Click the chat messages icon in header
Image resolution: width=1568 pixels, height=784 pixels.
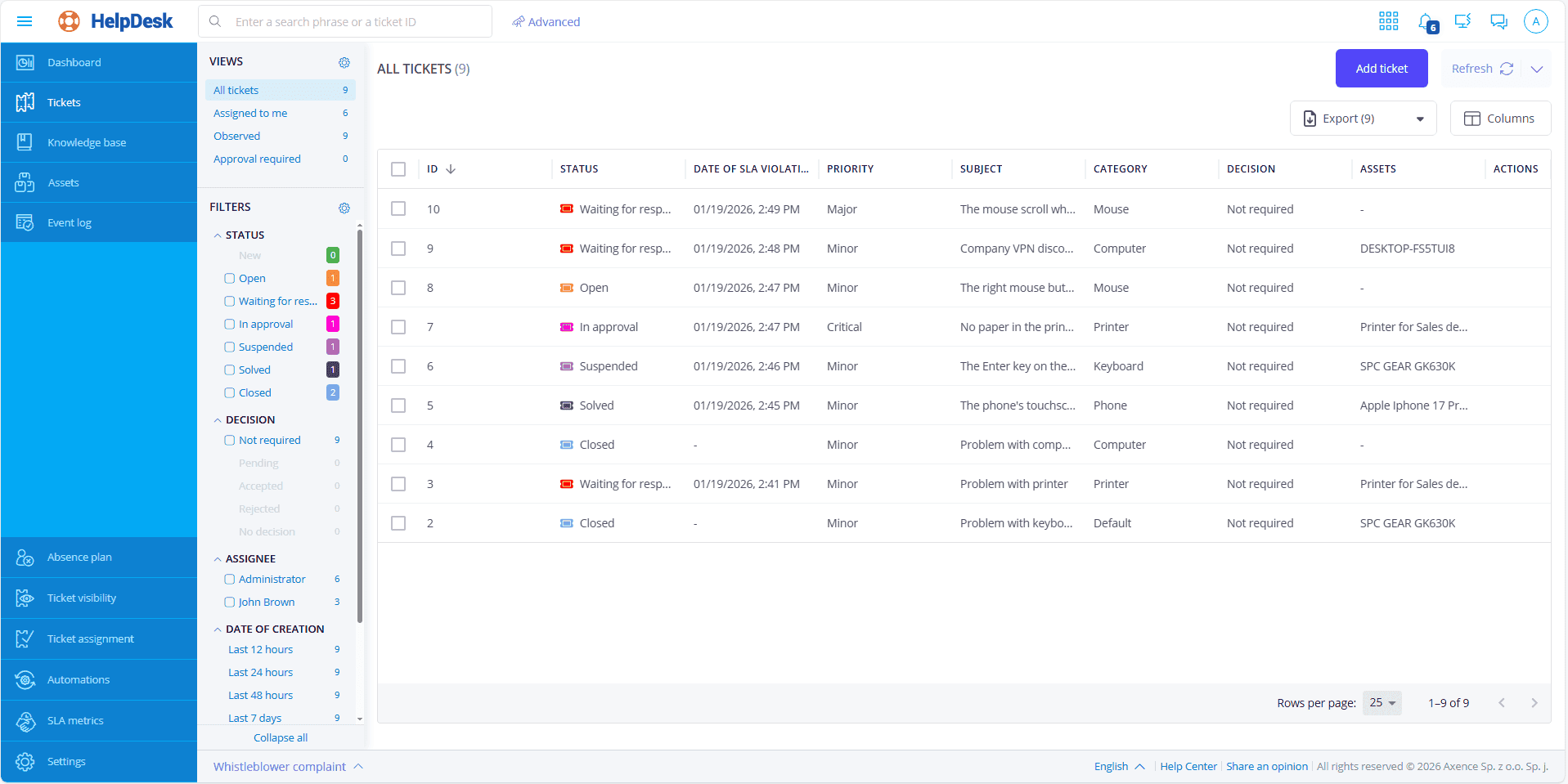pos(1498,22)
